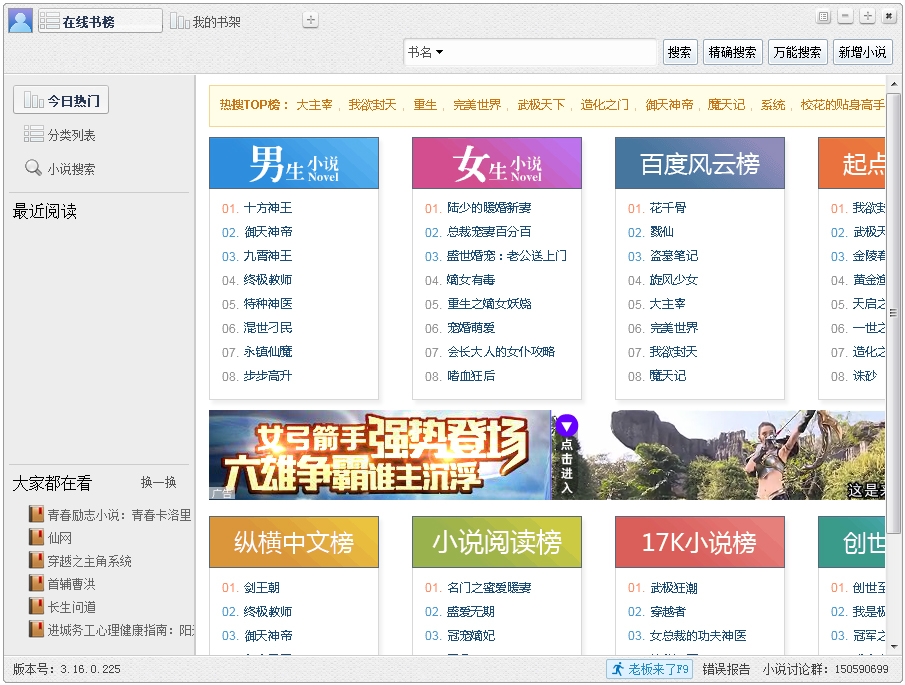
Task: Click the magnifier icon for 小说搜索
Action: click(33, 168)
